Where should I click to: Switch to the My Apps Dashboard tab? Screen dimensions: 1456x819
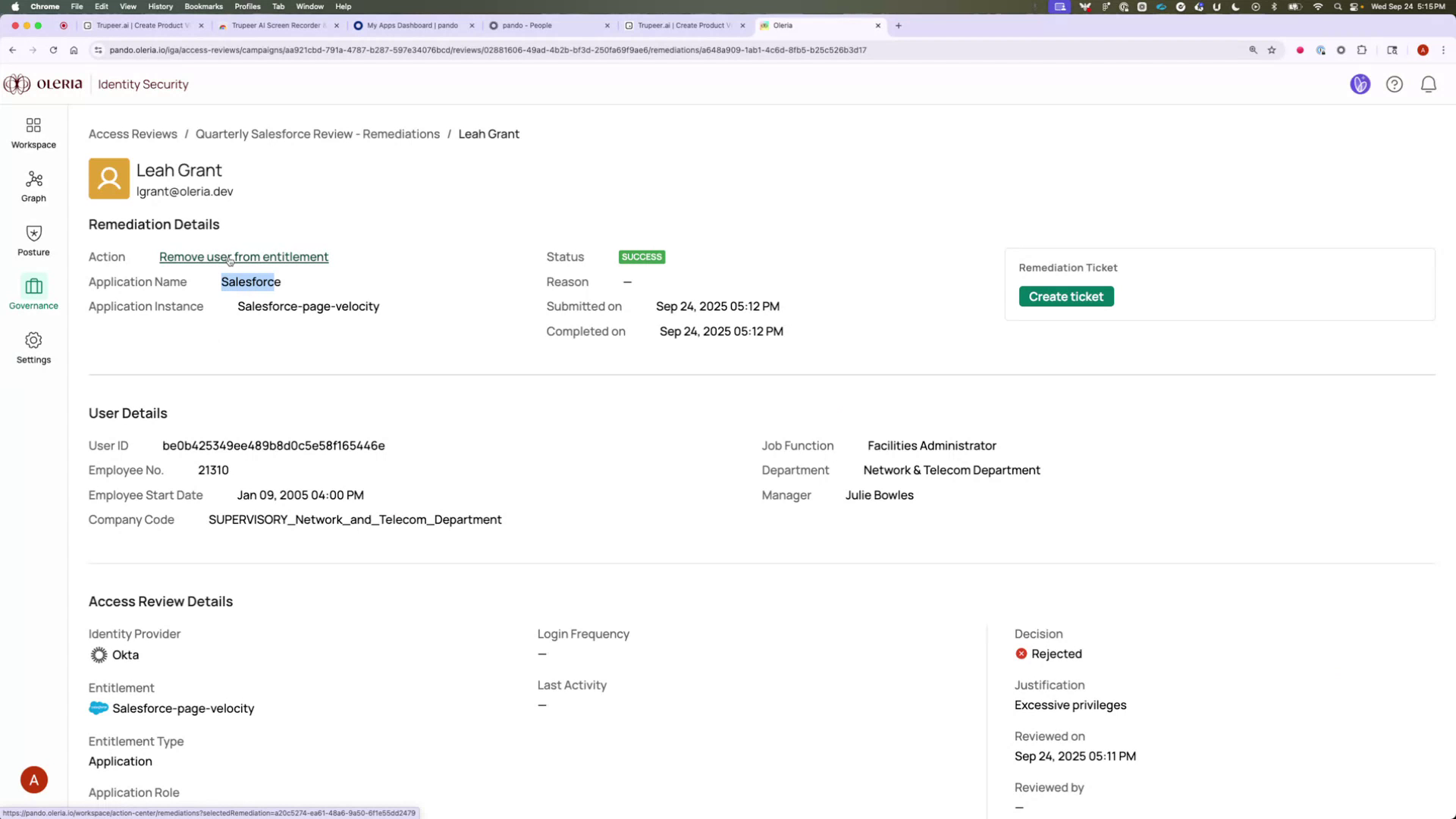413,25
